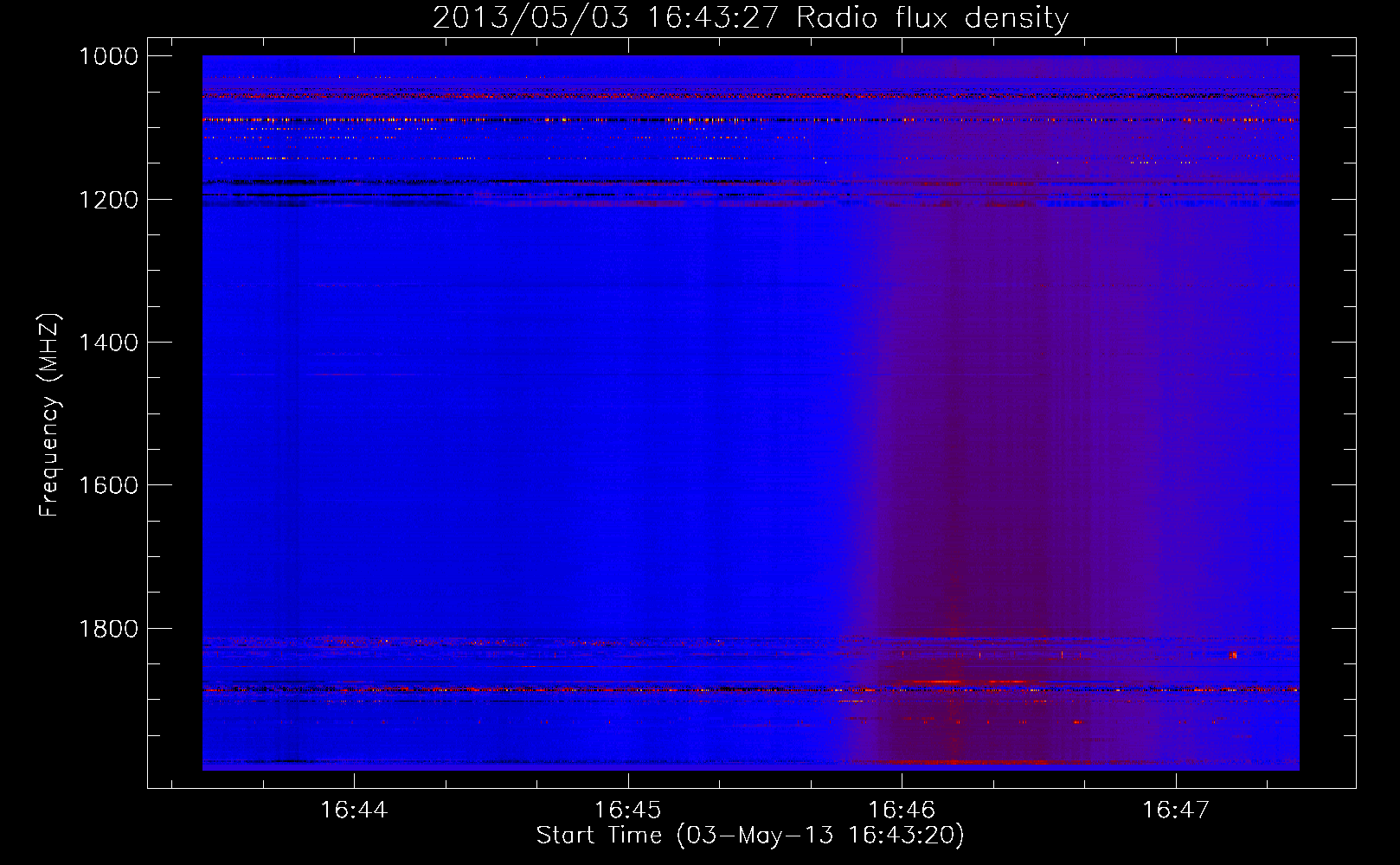The height and width of the screenshot is (865, 1400).
Task: Select the 16:45 time tick label
Action: pyautogui.click(x=627, y=810)
